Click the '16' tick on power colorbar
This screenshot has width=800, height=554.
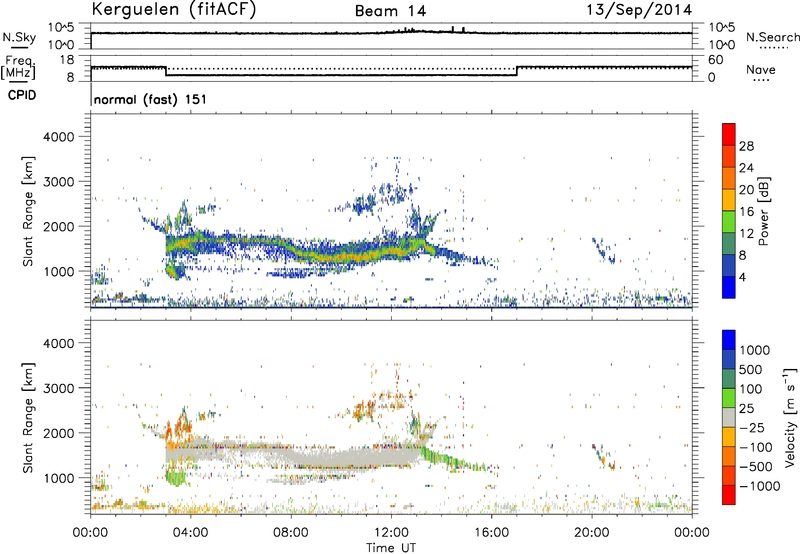[x=746, y=212]
